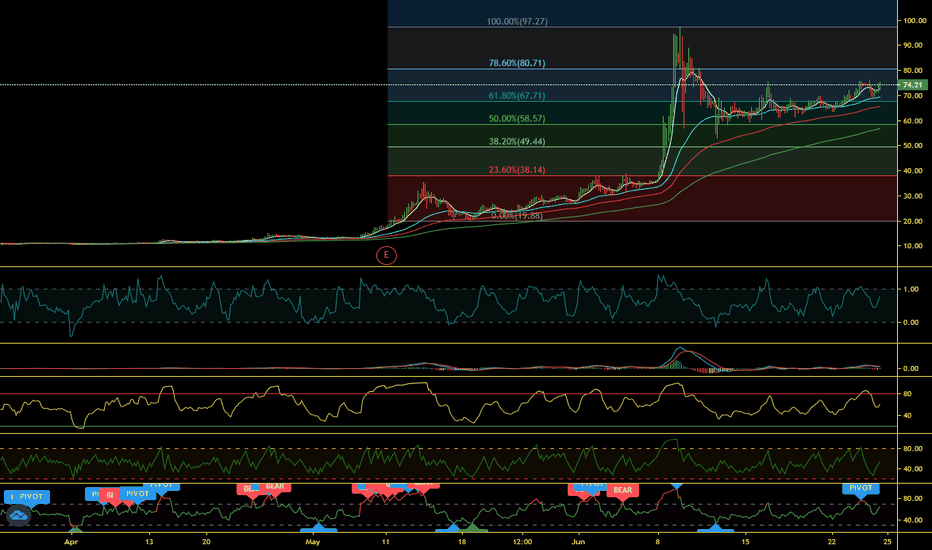Click the 90.00 price scale value
The width and height of the screenshot is (932, 550).
pyautogui.click(x=914, y=46)
